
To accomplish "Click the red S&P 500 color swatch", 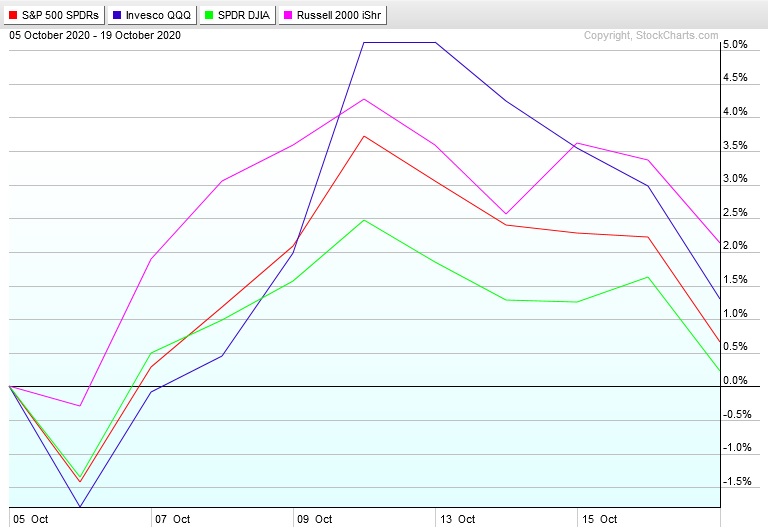I will [x=13, y=15].
